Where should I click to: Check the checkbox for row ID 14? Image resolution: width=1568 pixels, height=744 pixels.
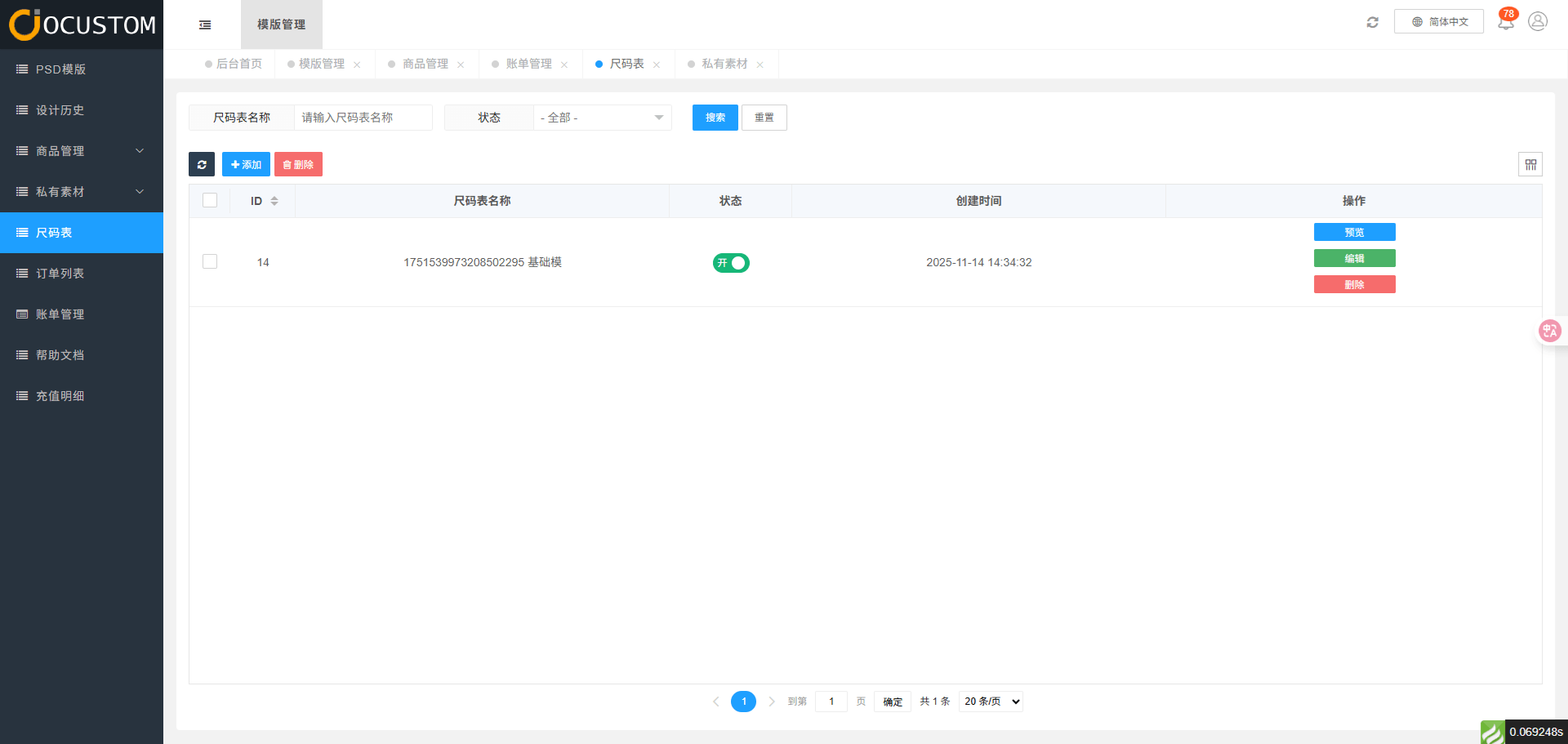[x=210, y=261]
